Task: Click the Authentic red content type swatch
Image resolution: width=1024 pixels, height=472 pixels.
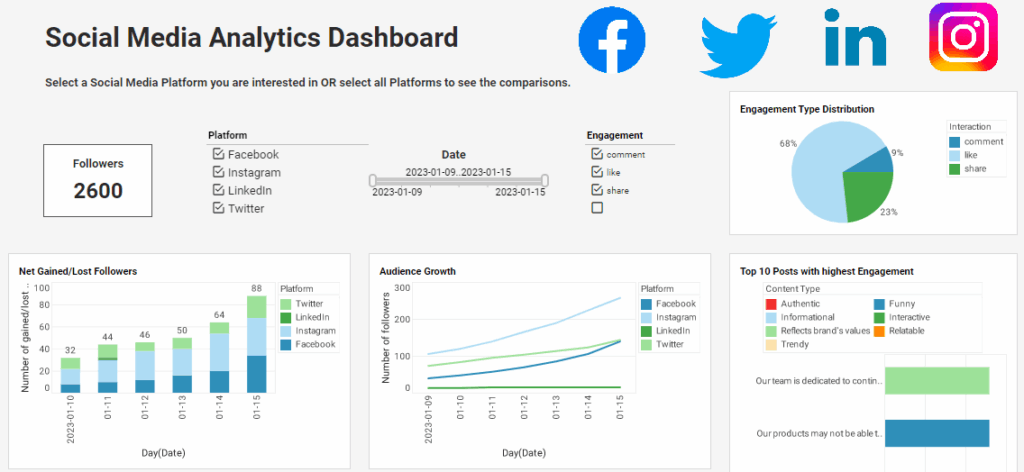Action: click(770, 304)
